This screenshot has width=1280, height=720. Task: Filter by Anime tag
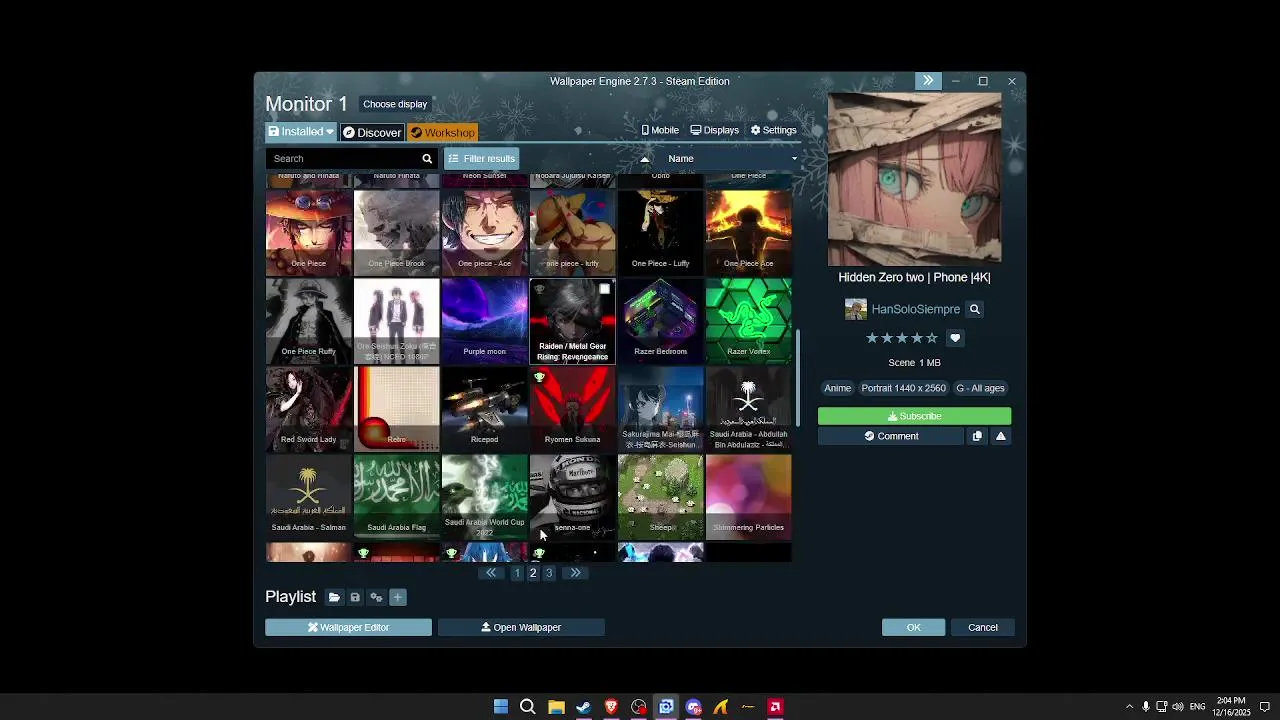837,388
